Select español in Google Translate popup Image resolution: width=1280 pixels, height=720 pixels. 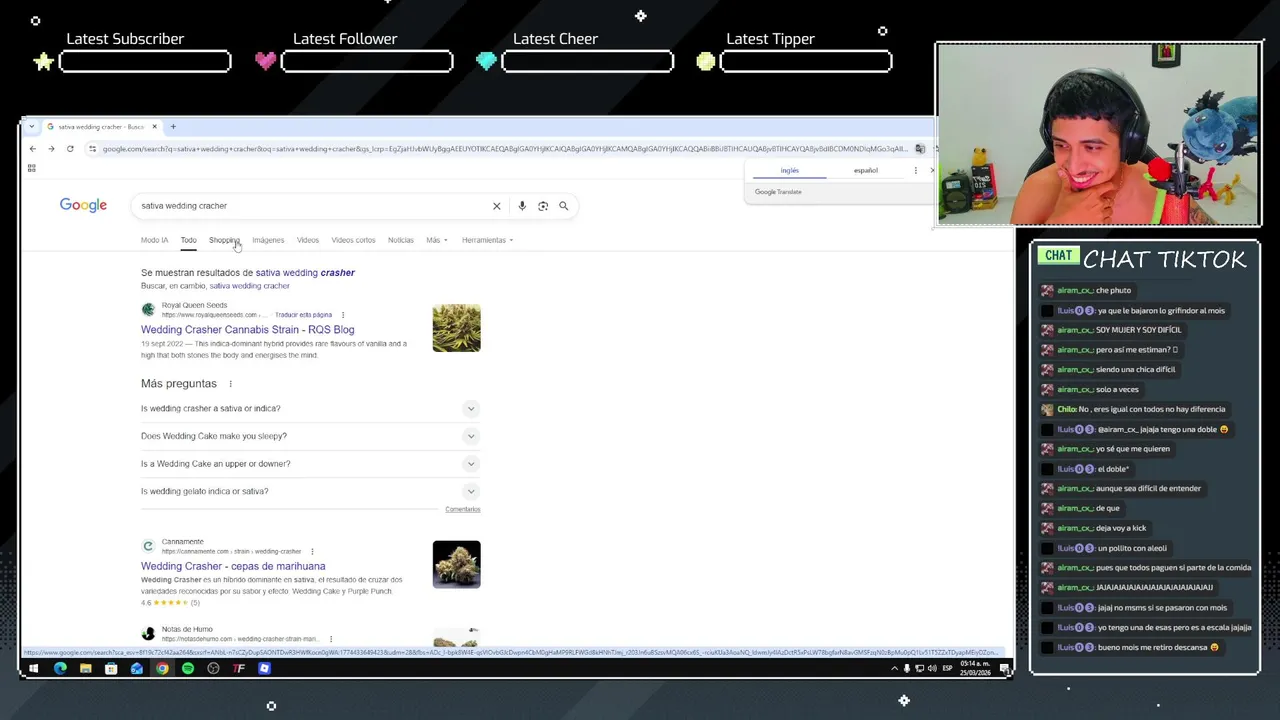tap(866, 171)
